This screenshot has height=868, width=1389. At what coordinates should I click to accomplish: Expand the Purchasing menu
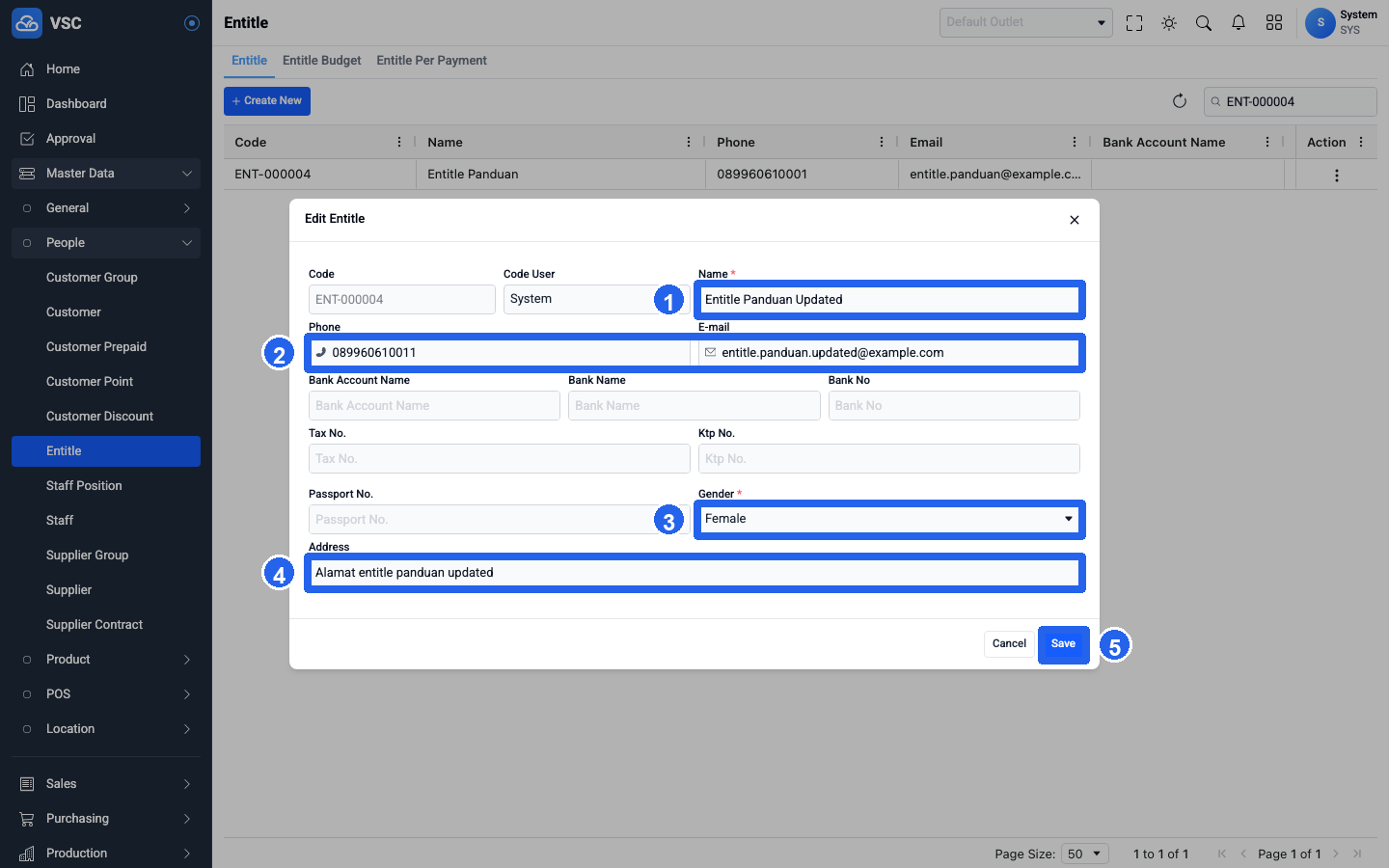(106, 819)
